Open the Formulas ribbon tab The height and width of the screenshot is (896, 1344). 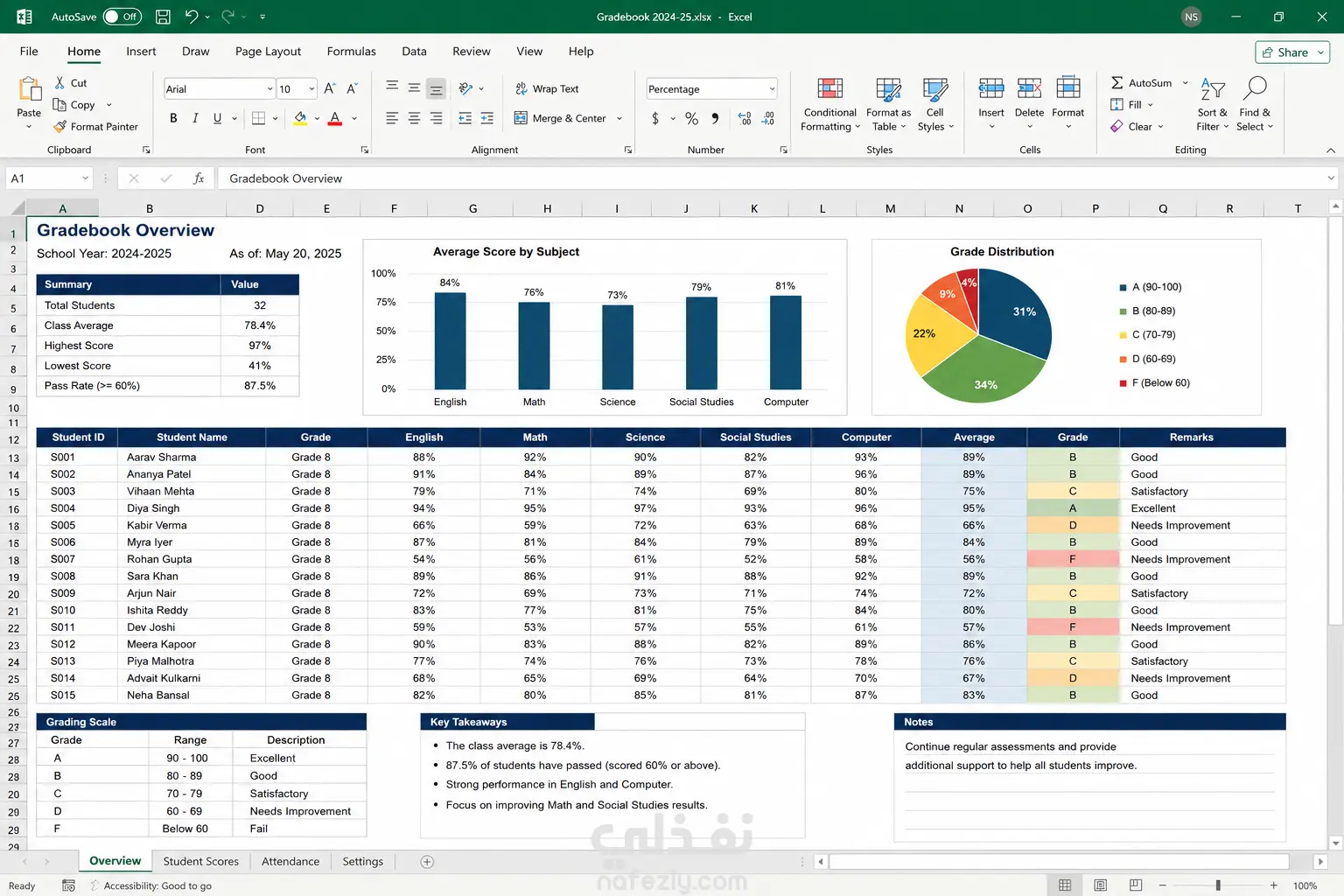coord(351,52)
